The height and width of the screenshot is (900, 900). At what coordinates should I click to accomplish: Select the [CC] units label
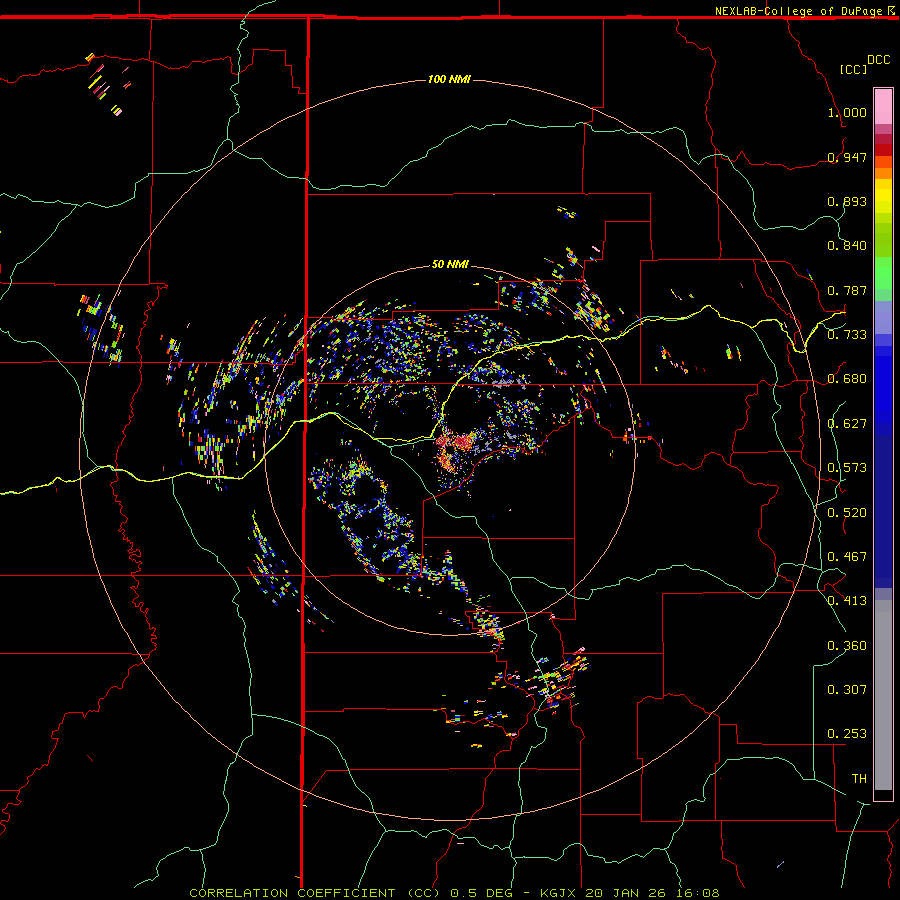tap(854, 69)
